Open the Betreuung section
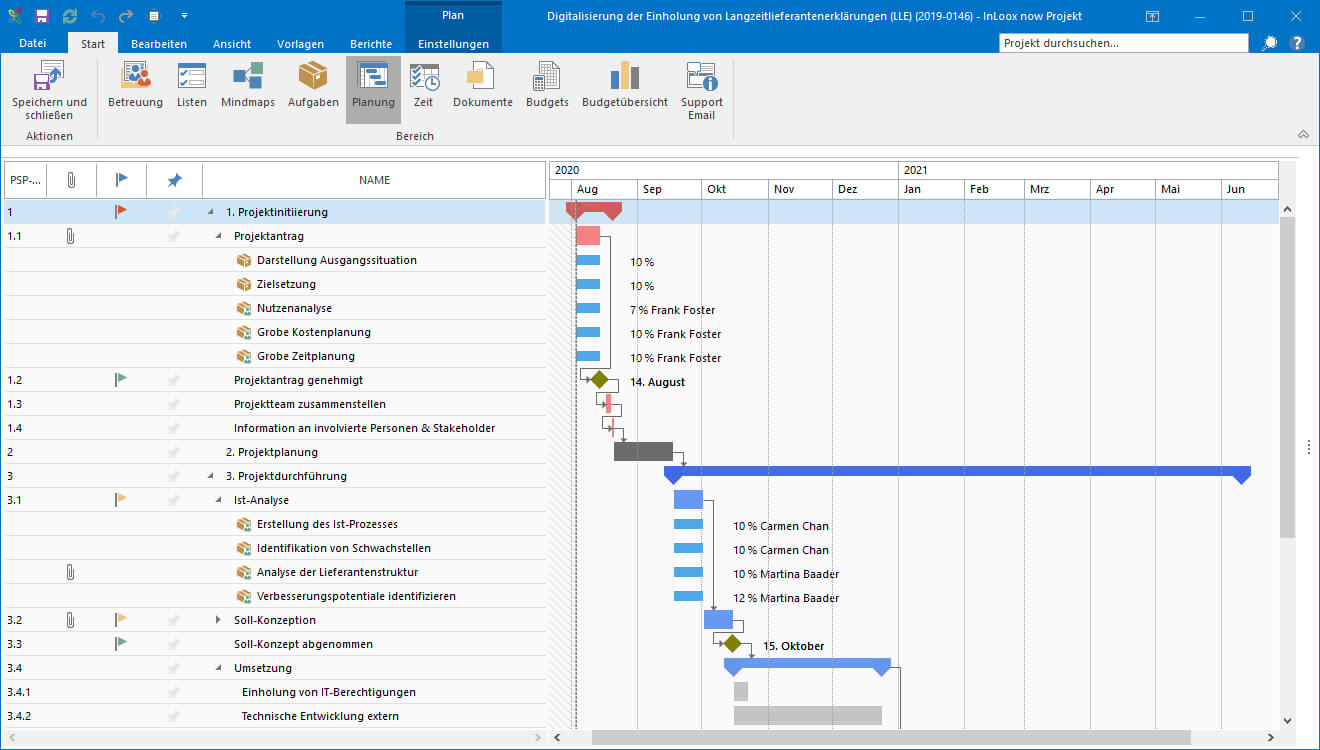Image resolution: width=1320 pixels, height=750 pixels. pos(135,84)
